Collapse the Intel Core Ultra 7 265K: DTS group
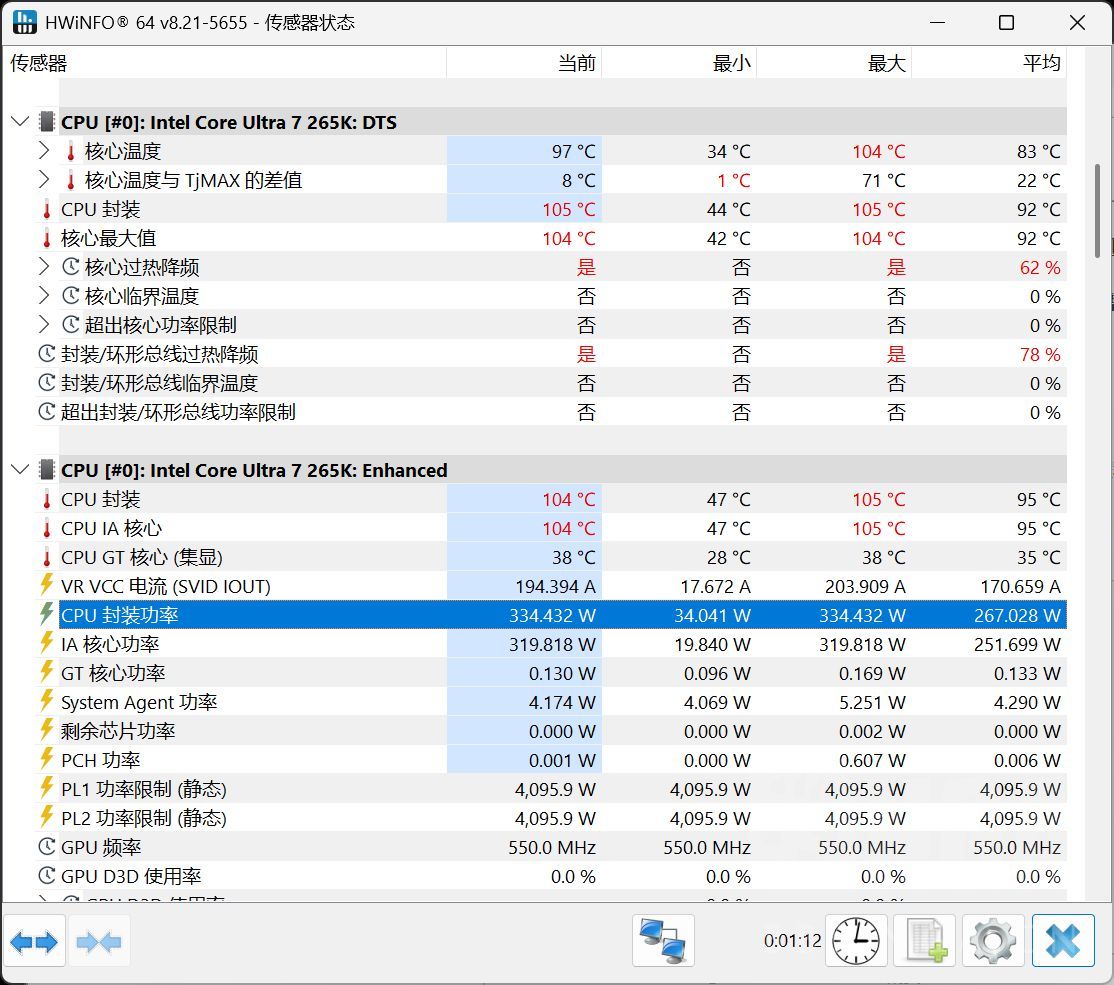 click(19, 122)
